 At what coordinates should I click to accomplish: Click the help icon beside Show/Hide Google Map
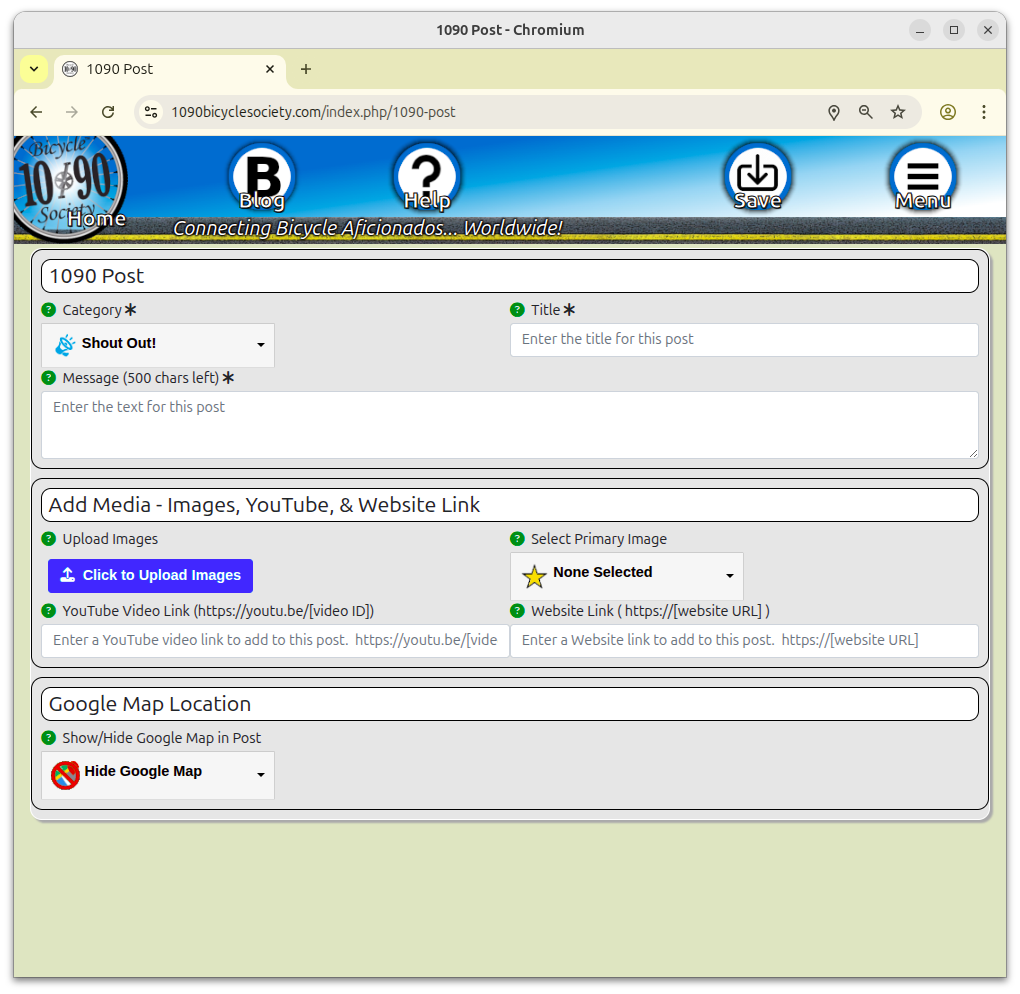pos(48,738)
